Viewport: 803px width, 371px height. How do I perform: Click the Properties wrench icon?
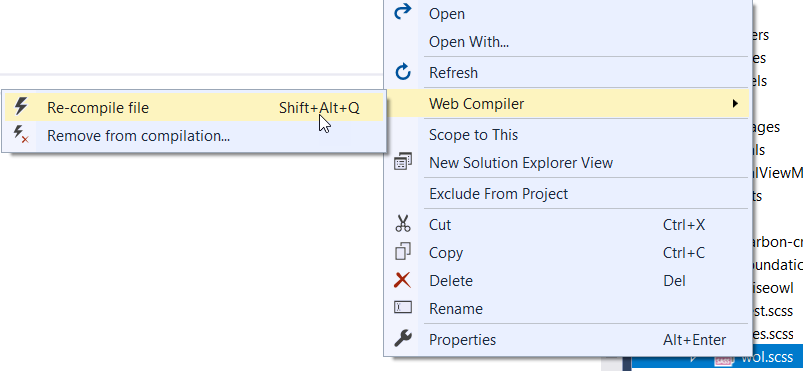point(403,338)
